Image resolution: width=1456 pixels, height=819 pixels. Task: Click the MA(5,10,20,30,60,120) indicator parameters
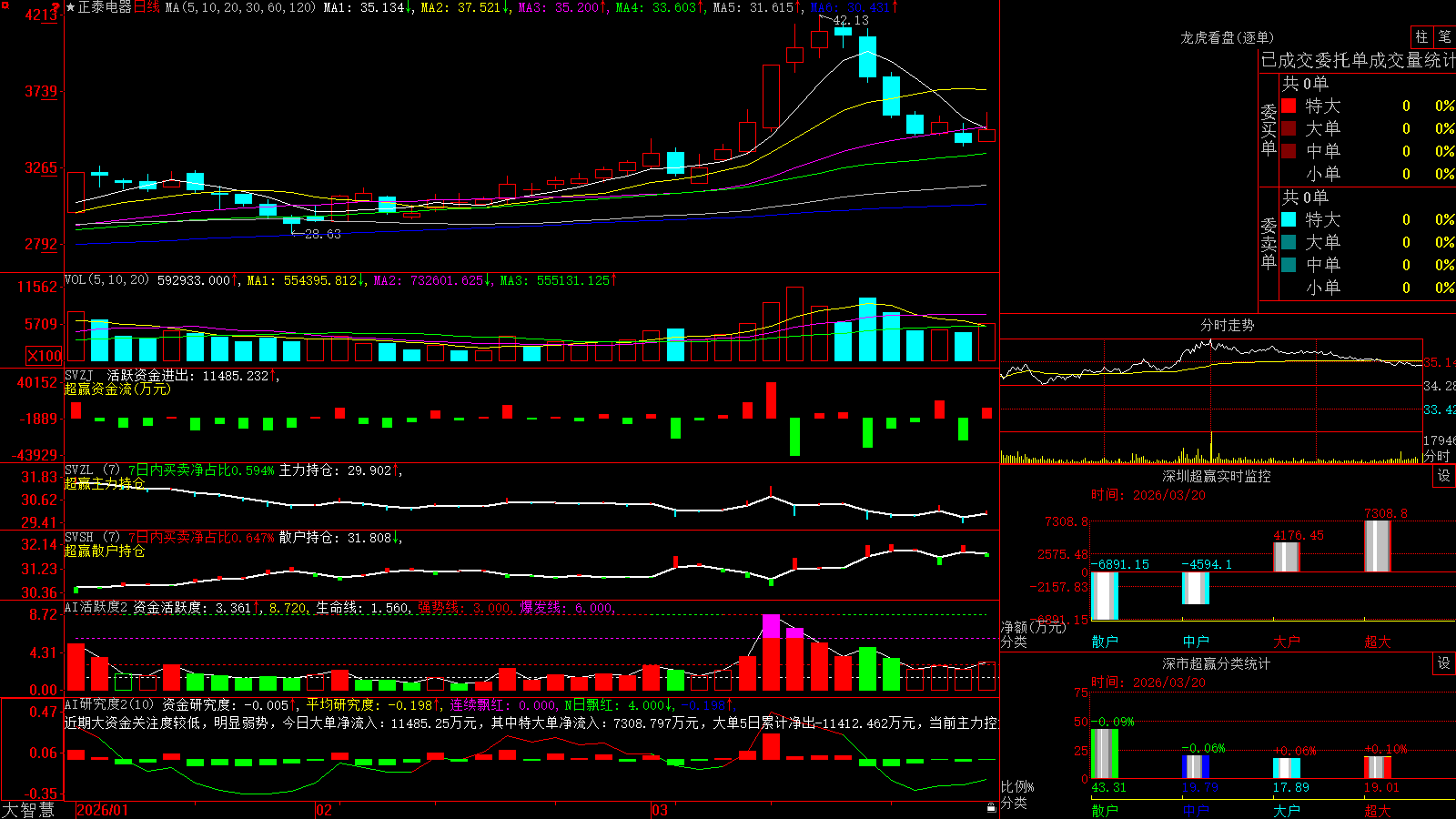(x=240, y=7)
